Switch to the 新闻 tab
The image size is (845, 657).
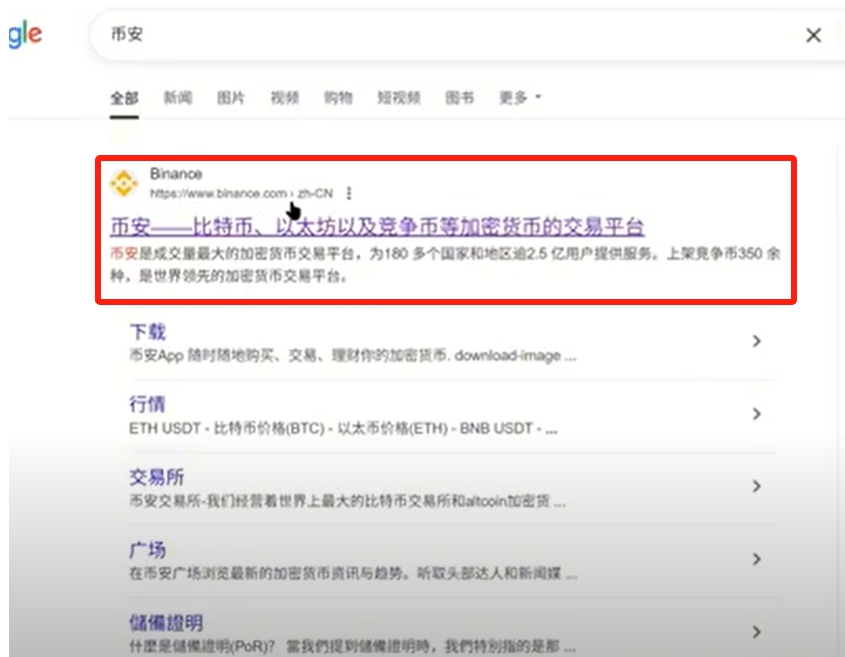pyautogui.click(x=178, y=98)
